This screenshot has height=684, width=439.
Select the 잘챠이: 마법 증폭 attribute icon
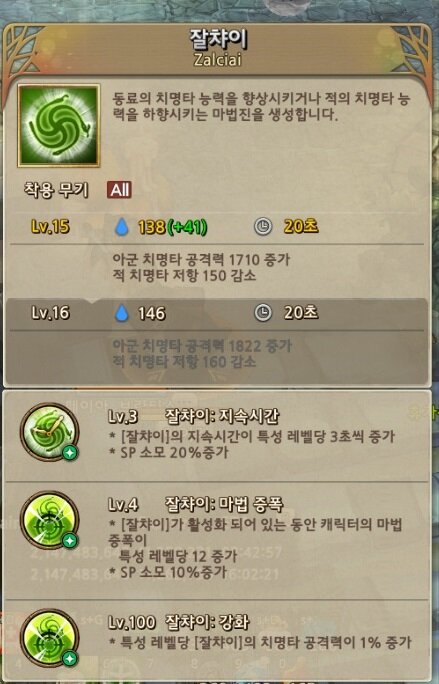coord(50,520)
